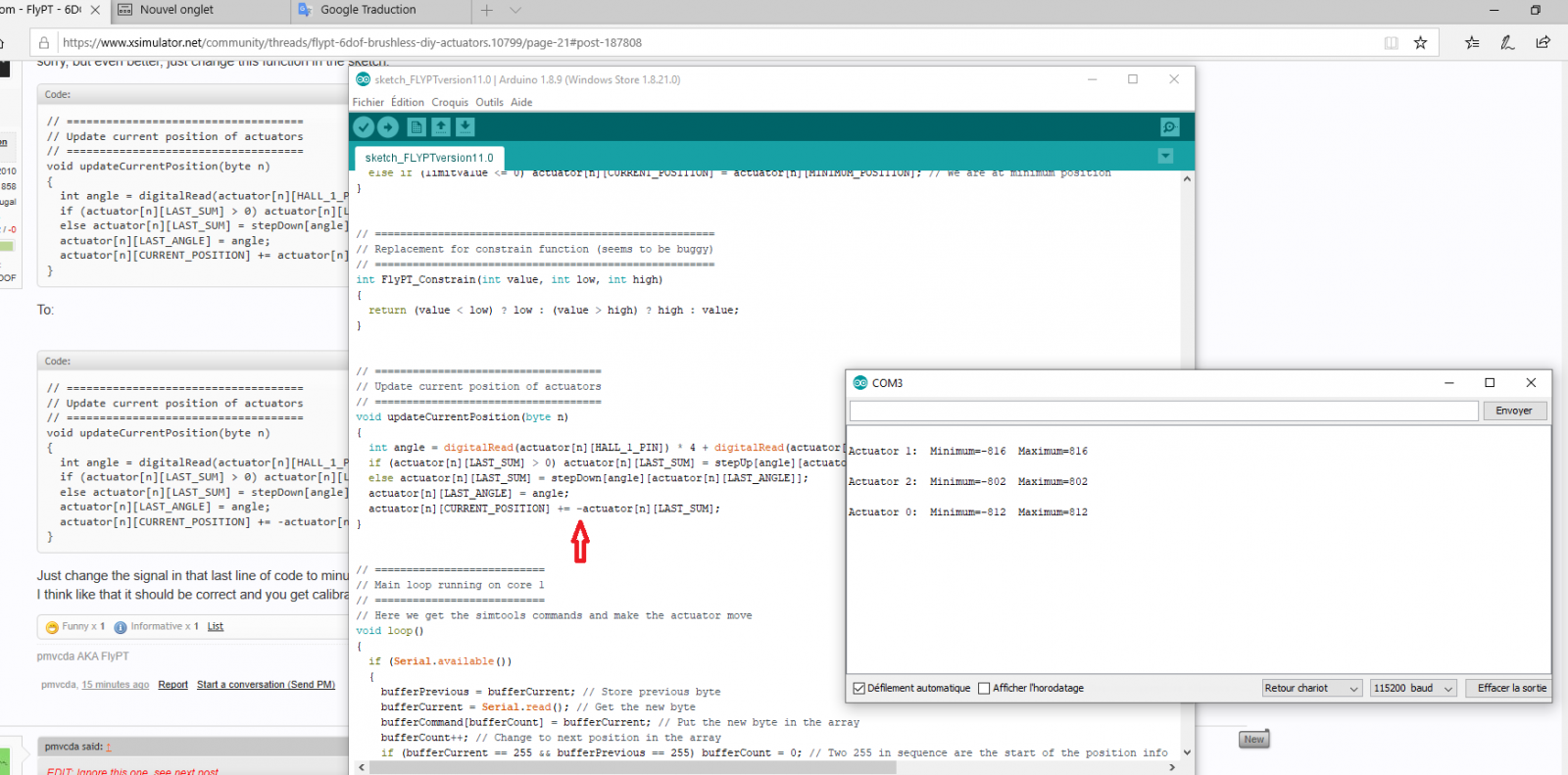Open the Outils menu

[489, 103]
